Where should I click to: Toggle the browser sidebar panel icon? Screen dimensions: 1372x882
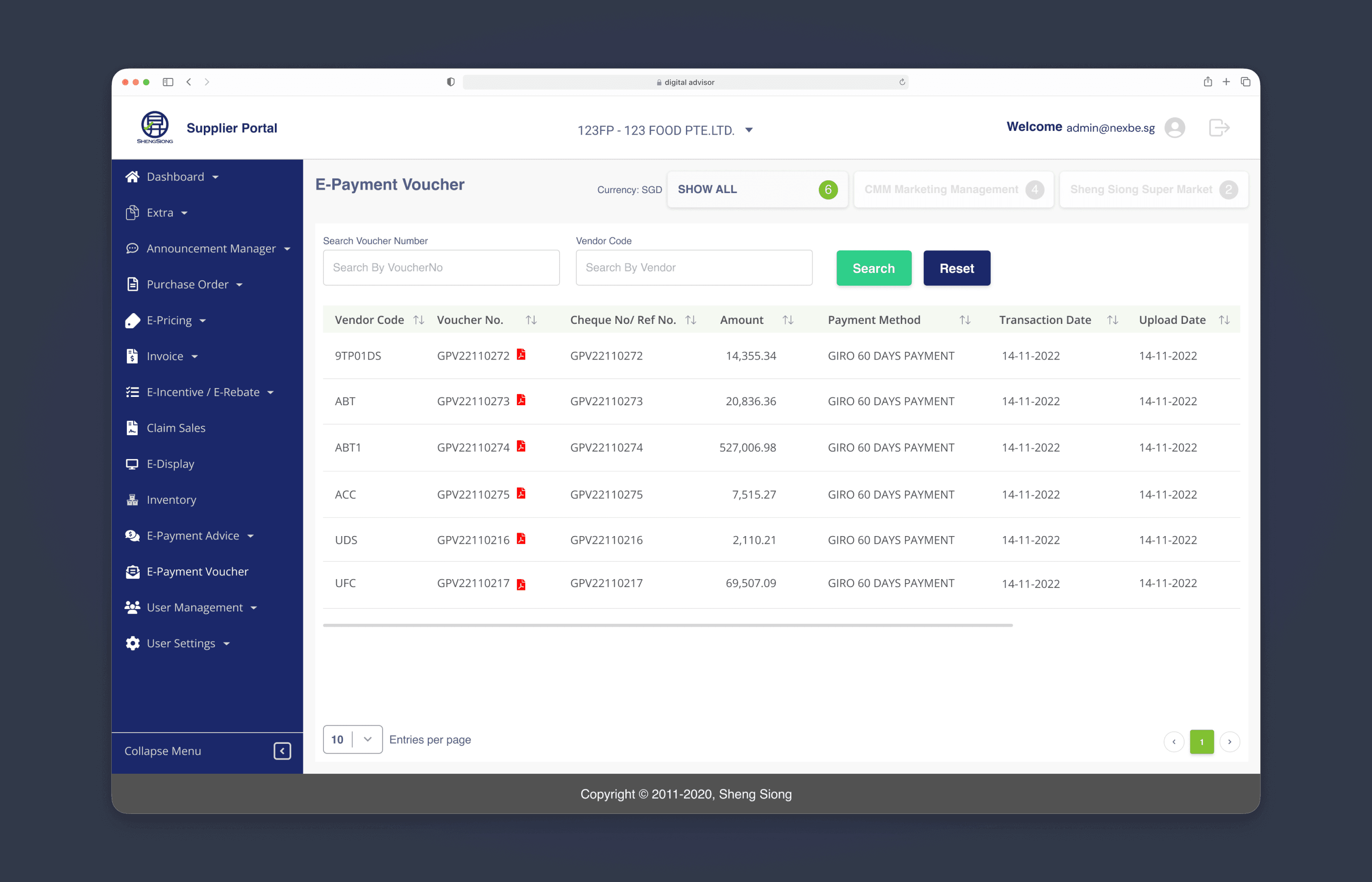click(168, 82)
